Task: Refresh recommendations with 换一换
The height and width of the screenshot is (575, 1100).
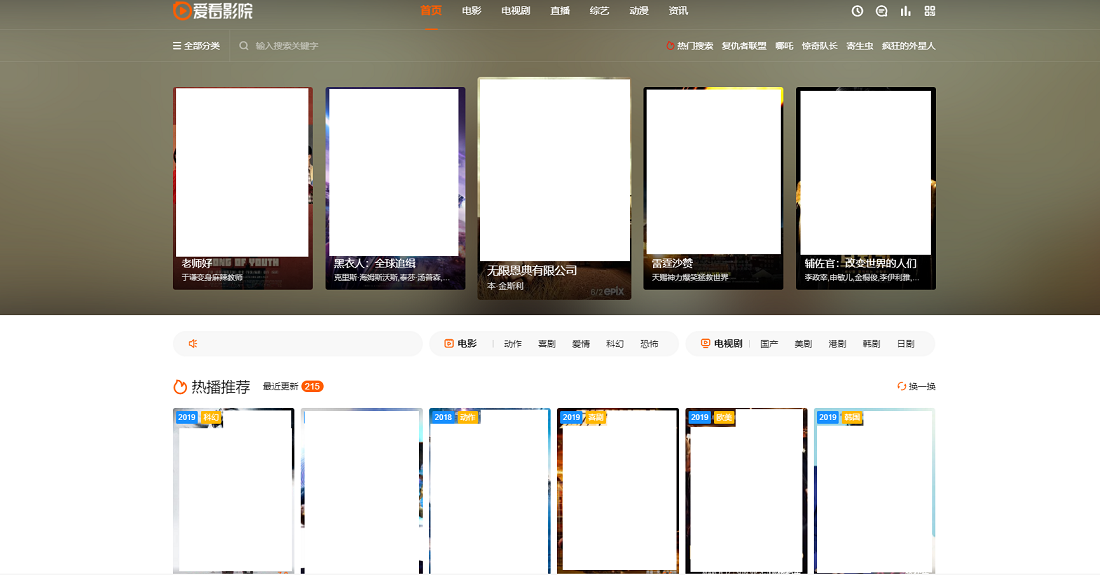Action: pyautogui.click(x=916, y=387)
